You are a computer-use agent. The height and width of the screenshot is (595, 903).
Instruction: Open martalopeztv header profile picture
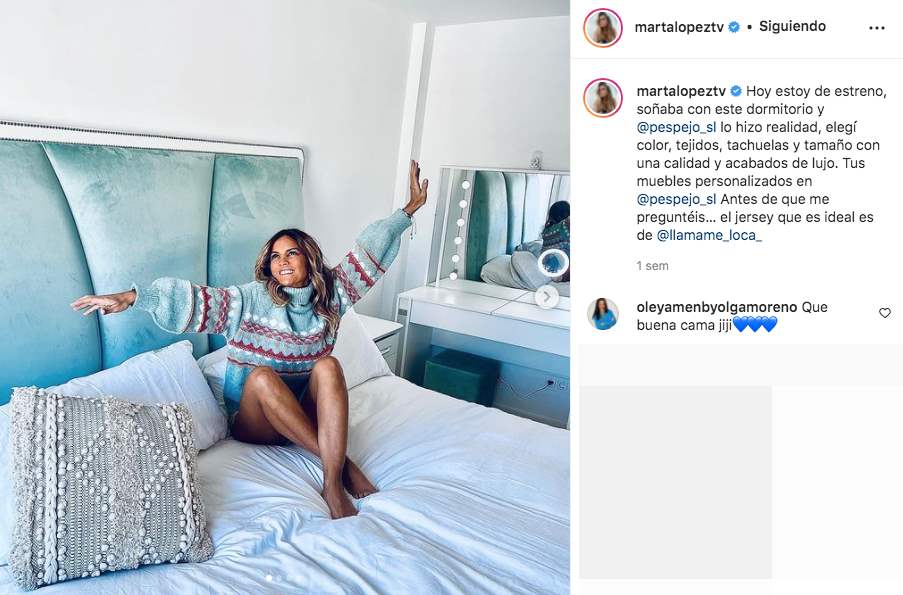click(x=603, y=28)
